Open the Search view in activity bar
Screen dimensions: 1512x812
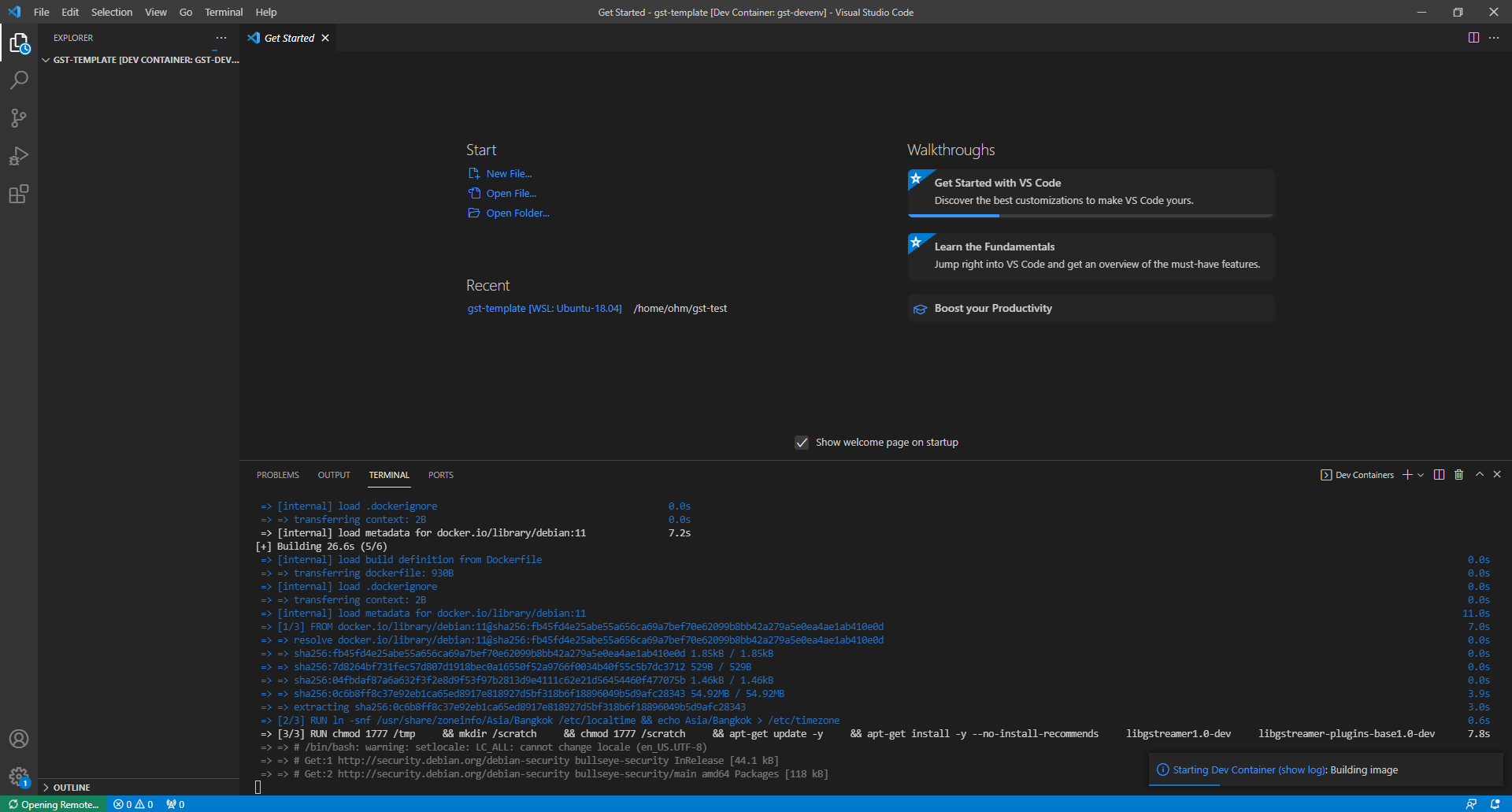coord(19,80)
